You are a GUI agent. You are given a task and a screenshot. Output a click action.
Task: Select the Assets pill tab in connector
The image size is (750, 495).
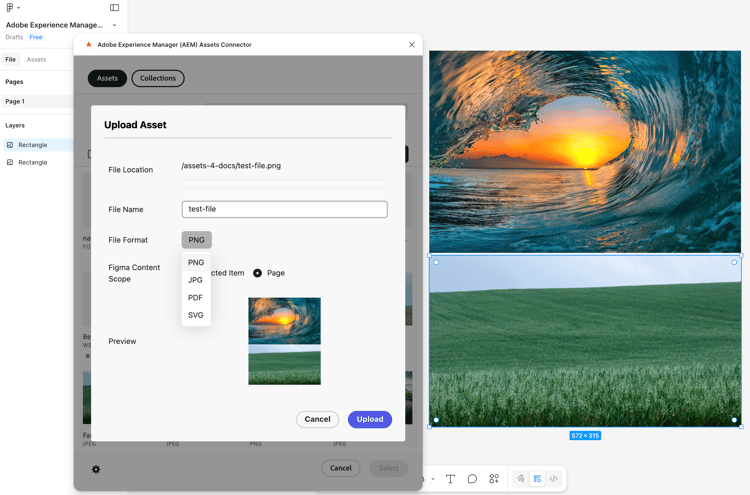click(107, 78)
